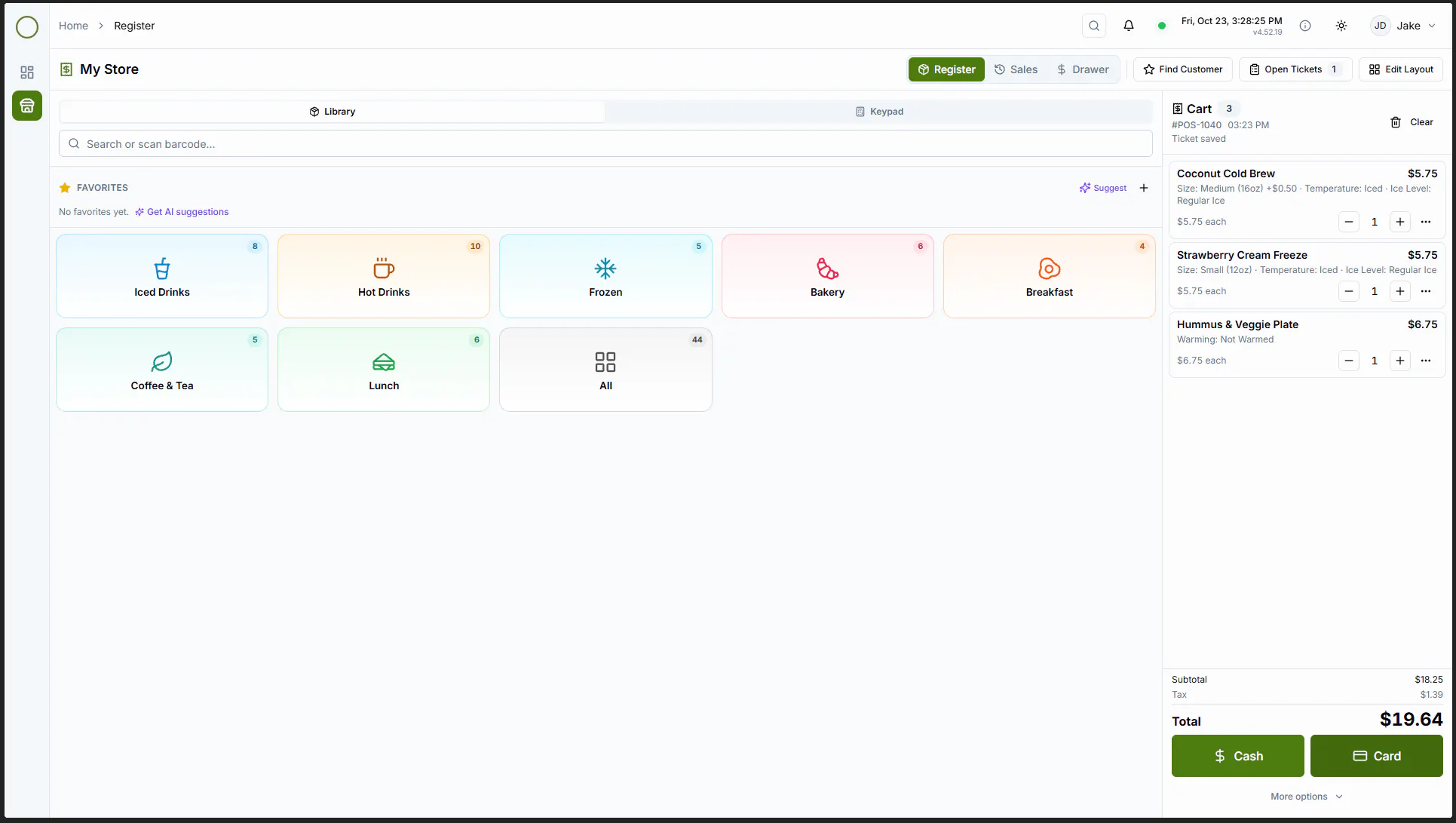The image size is (1456, 823).
Task: Open options menu for Coconut Cold Brew
Action: click(x=1425, y=222)
